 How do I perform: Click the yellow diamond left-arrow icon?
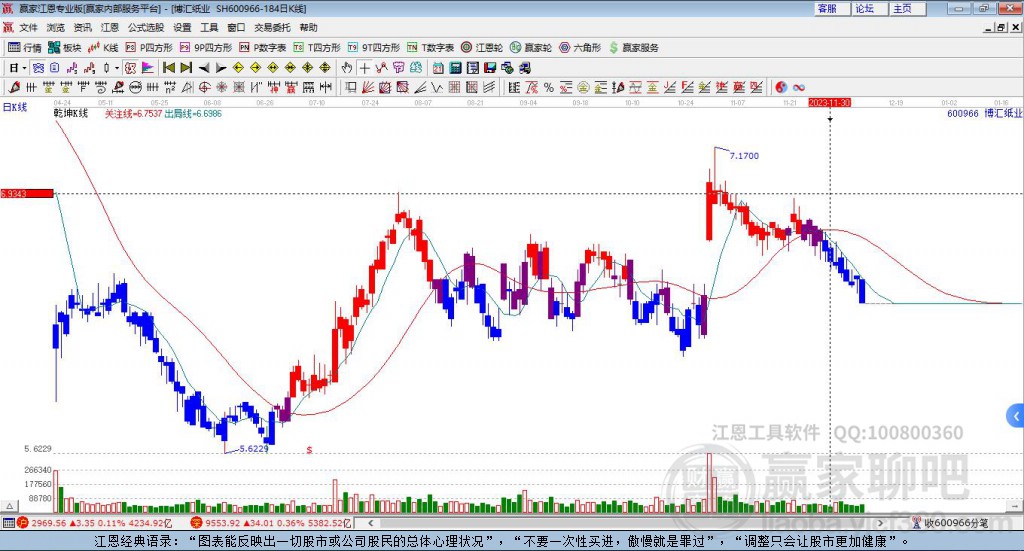(238, 68)
